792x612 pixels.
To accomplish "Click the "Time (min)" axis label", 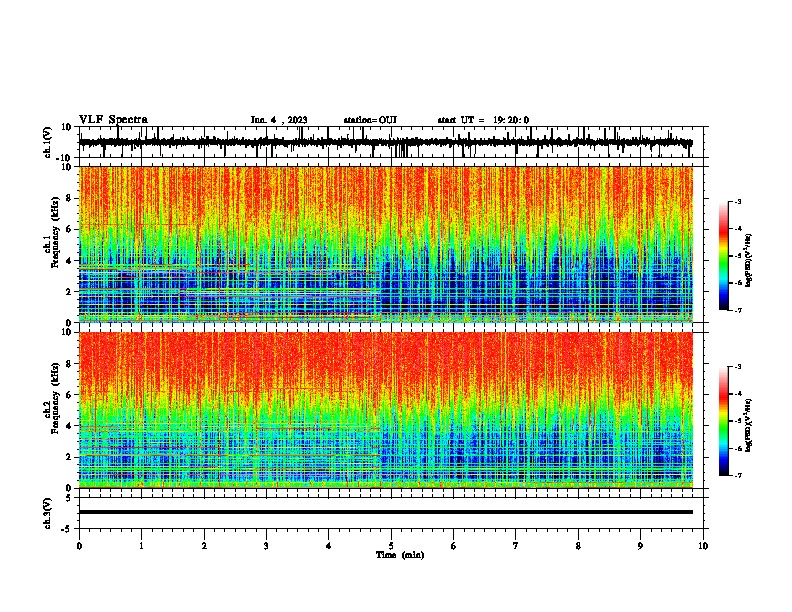I will tap(400, 555).
